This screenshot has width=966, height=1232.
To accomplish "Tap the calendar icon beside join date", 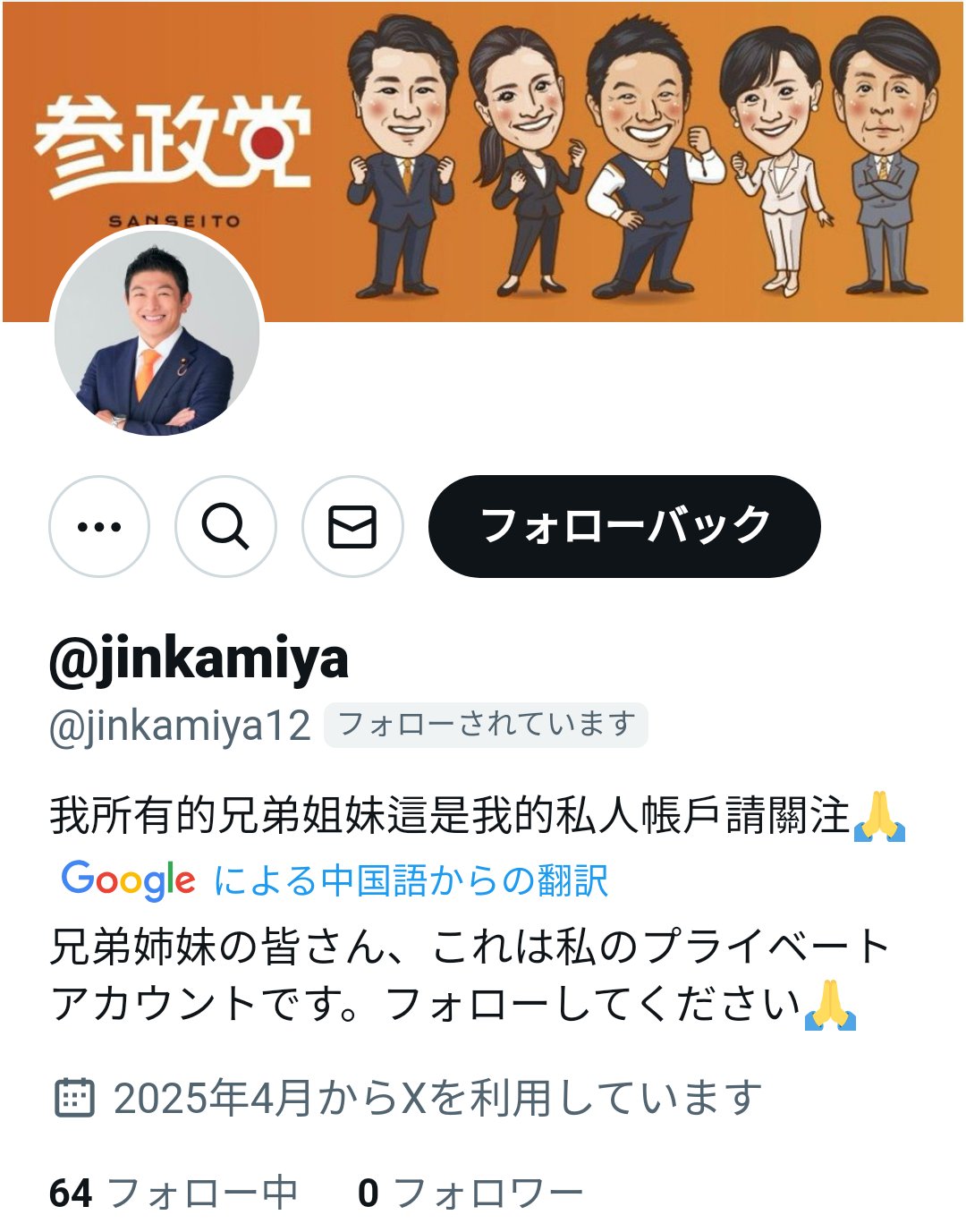I will click(75, 1097).
